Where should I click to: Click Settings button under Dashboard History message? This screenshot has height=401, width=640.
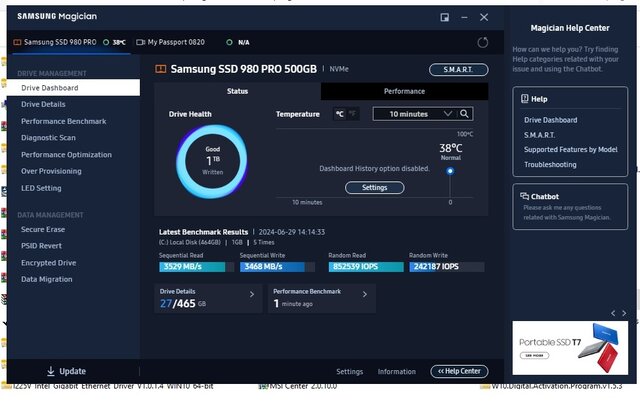[375, 187]
